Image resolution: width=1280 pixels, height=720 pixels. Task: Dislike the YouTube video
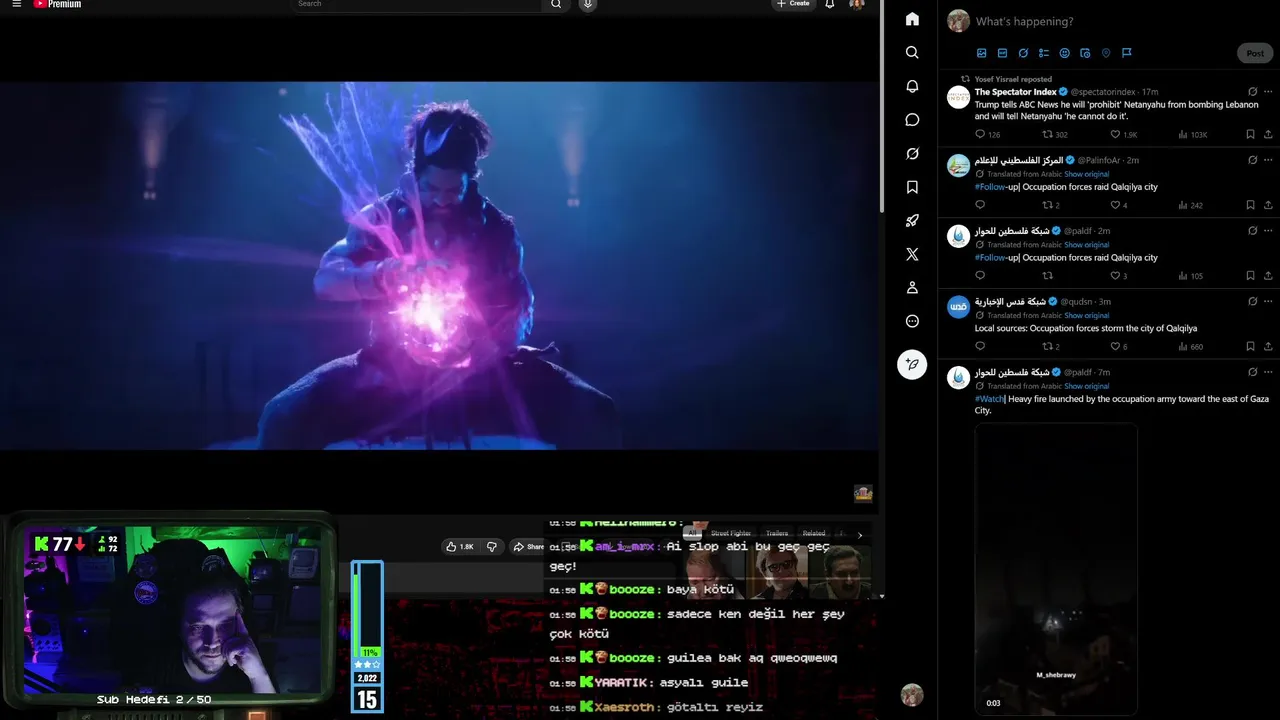(x=491, y=546)
